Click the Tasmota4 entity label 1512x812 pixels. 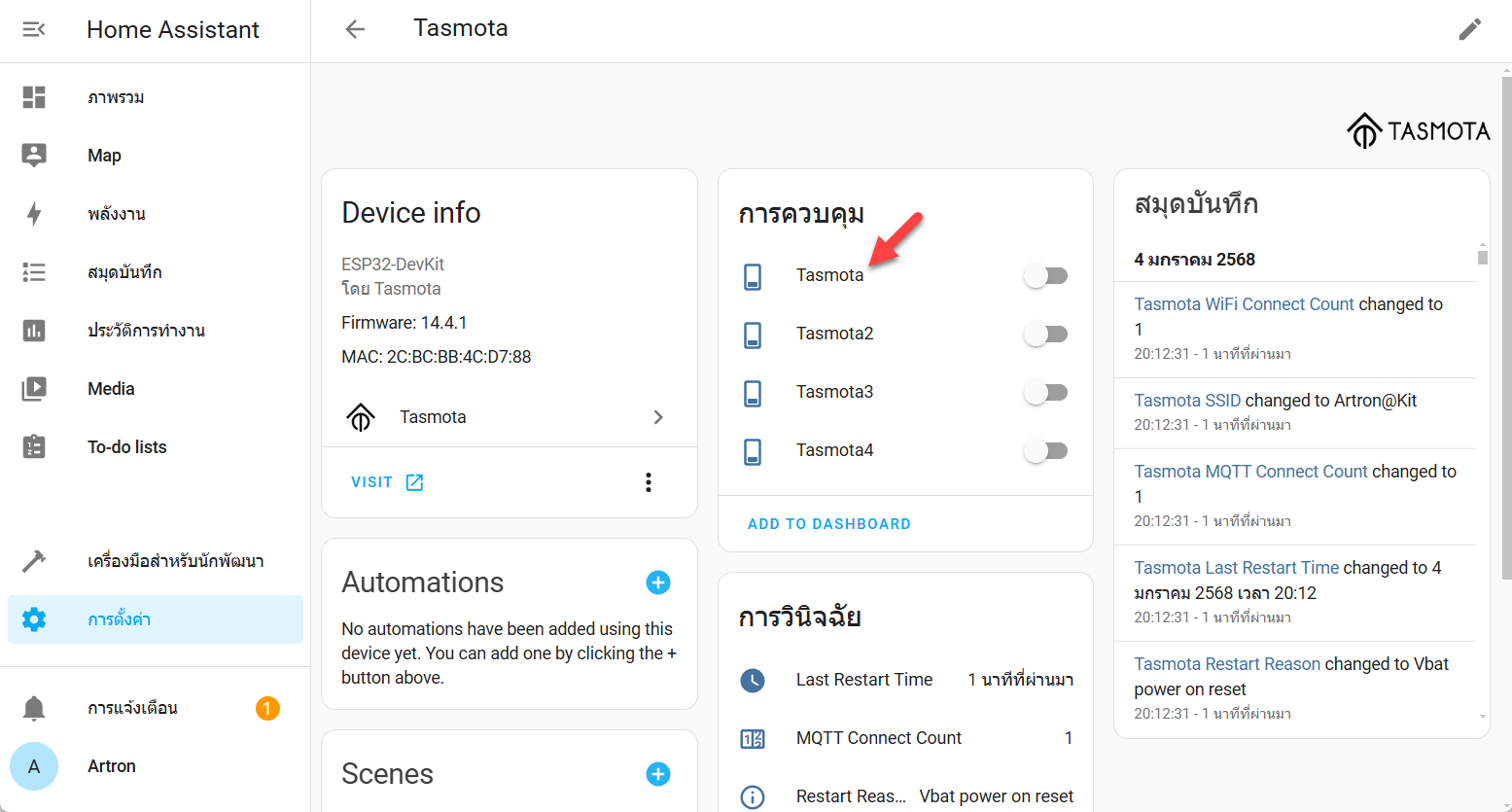pos(834,450)
